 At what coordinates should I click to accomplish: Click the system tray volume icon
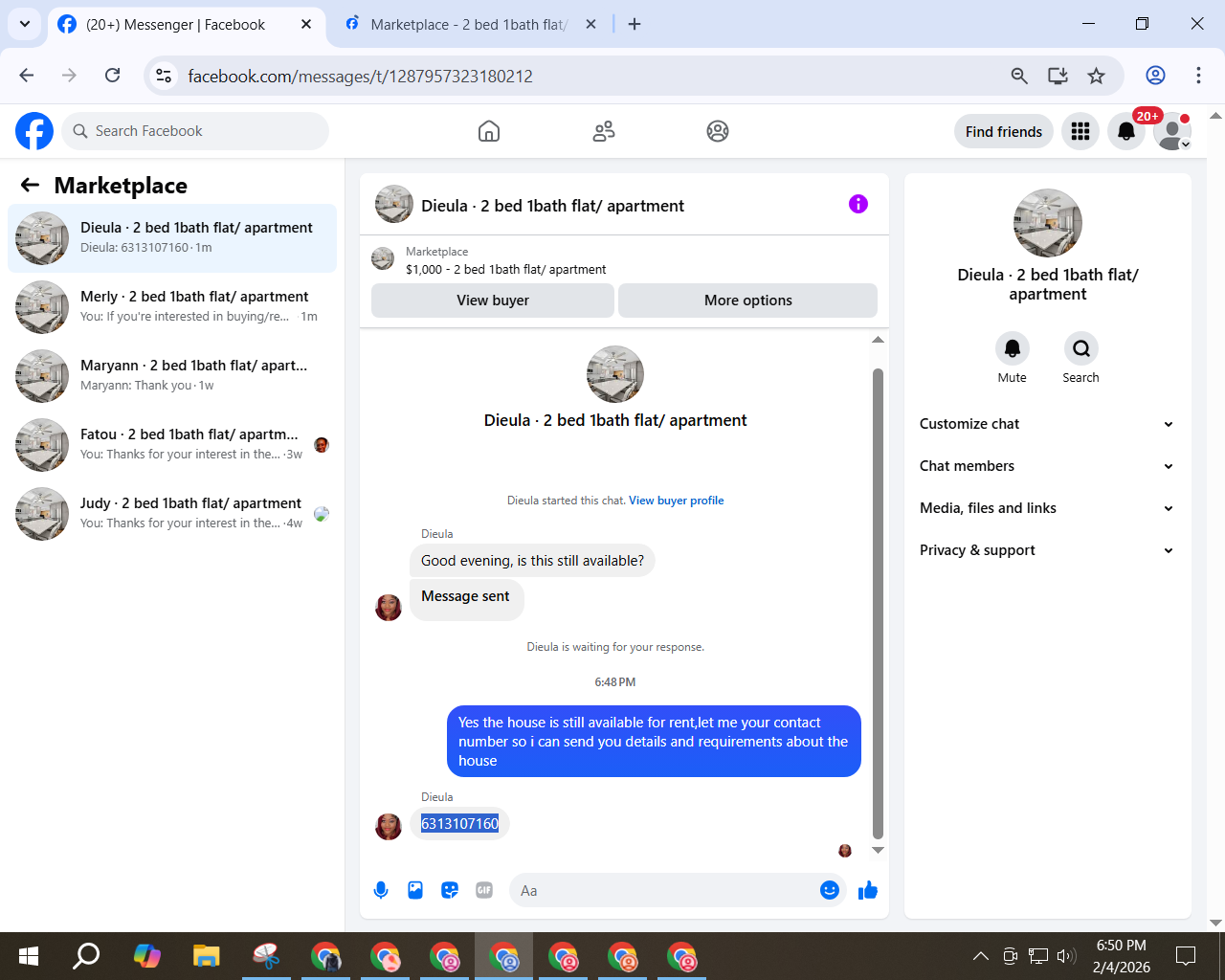tap(1066, 955)
